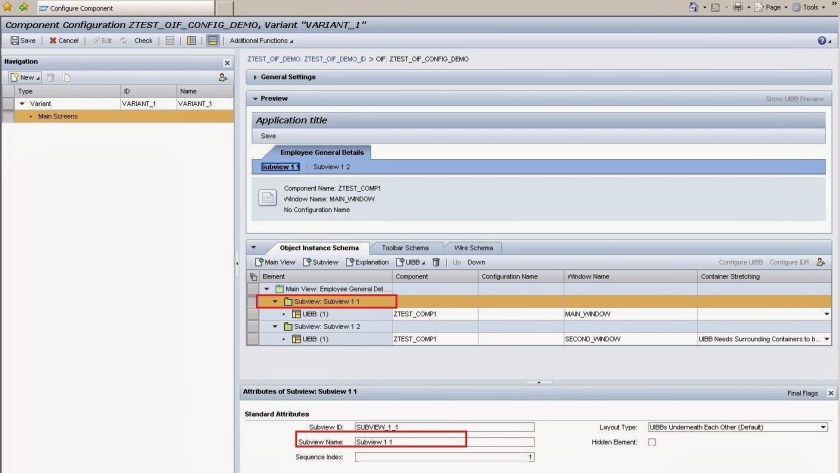Add a Main View from the schema toolbar
The width and height of the screenshot is (840, 473).
click(274, 262)
